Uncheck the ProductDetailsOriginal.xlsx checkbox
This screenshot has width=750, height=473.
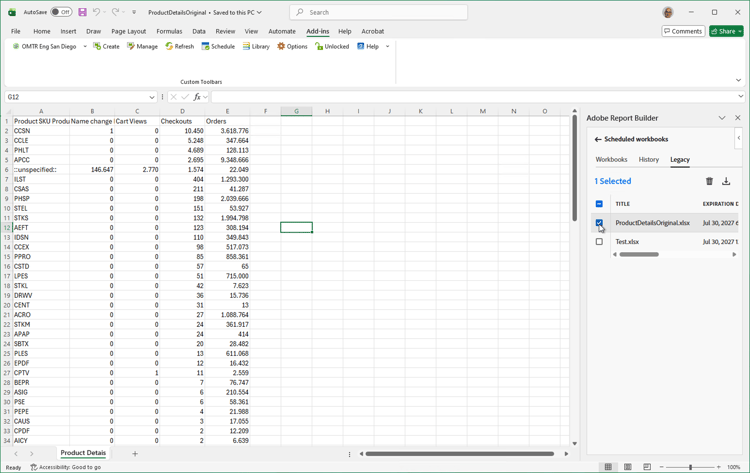(x=599, y=223)
